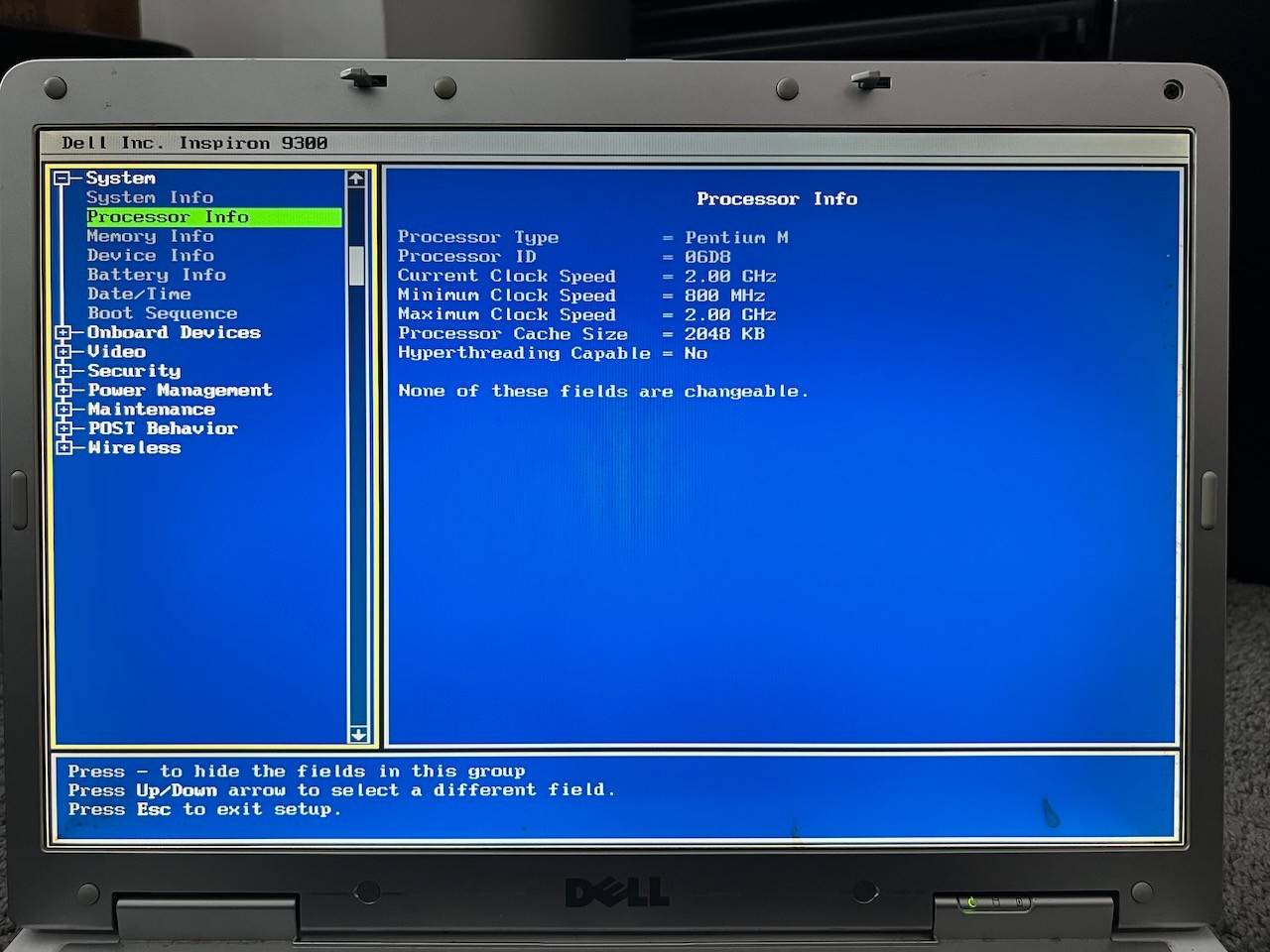Click the Processor ID value 06D8
The height and width of the screenshot is (952, 1270).
click(707, 257)
